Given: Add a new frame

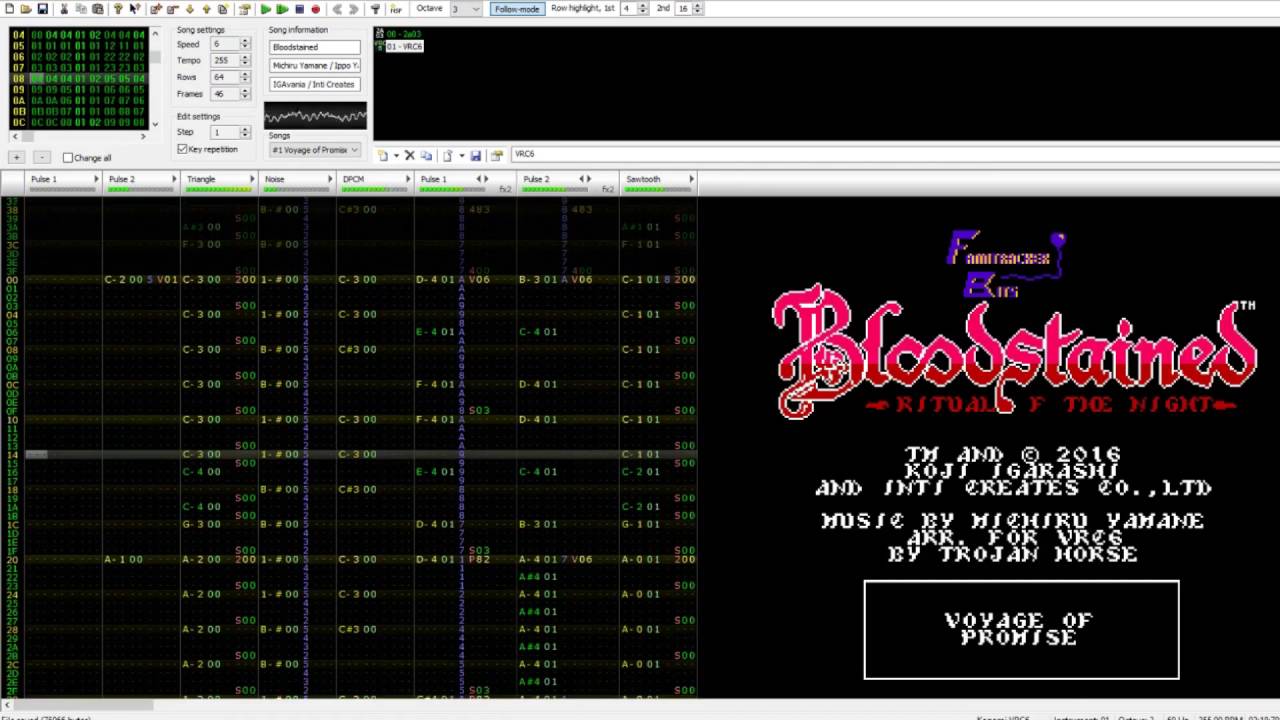Looking at the screenshot, I should click(156, 9).
